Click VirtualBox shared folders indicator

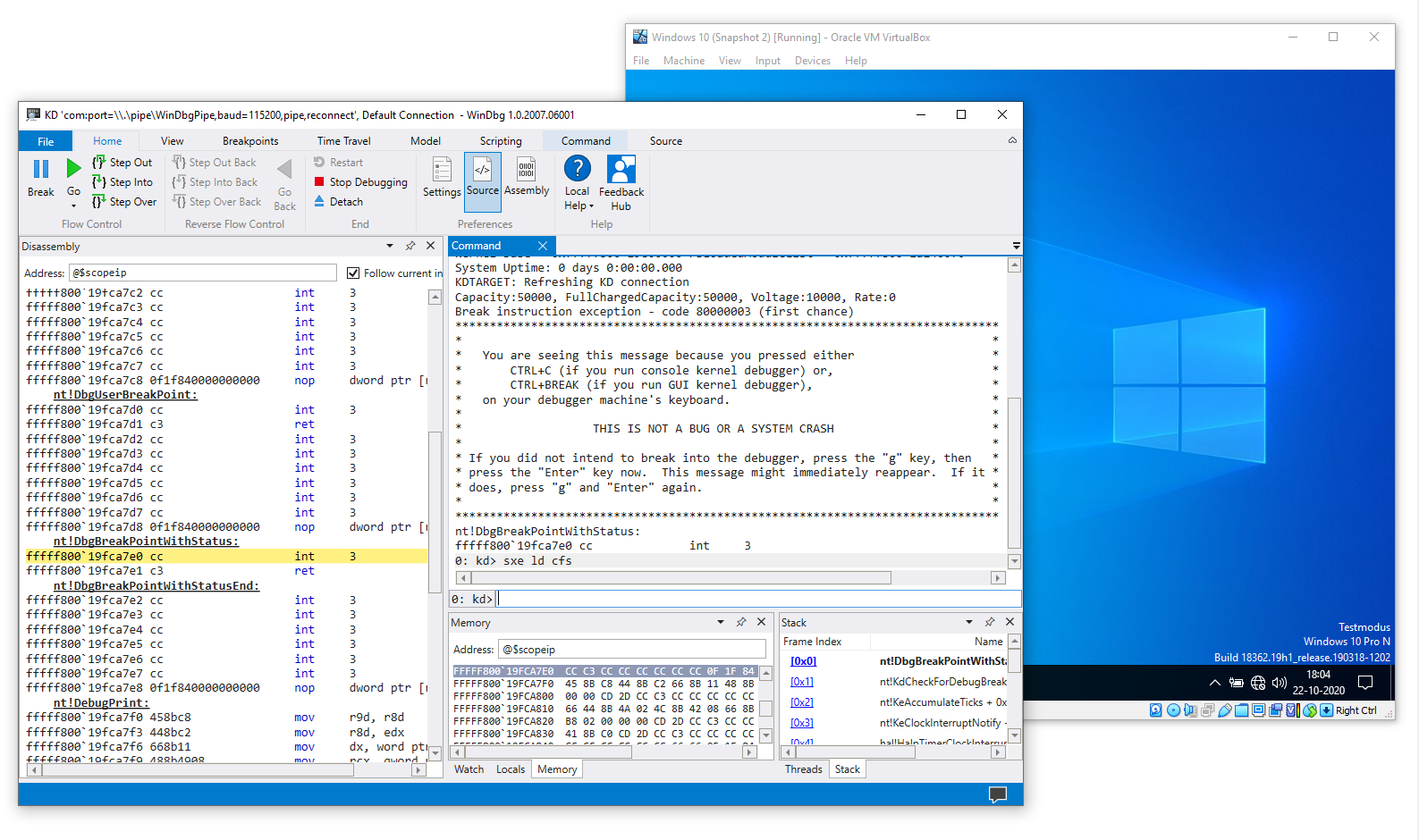pyautogui.click(x=1242, y=710)
